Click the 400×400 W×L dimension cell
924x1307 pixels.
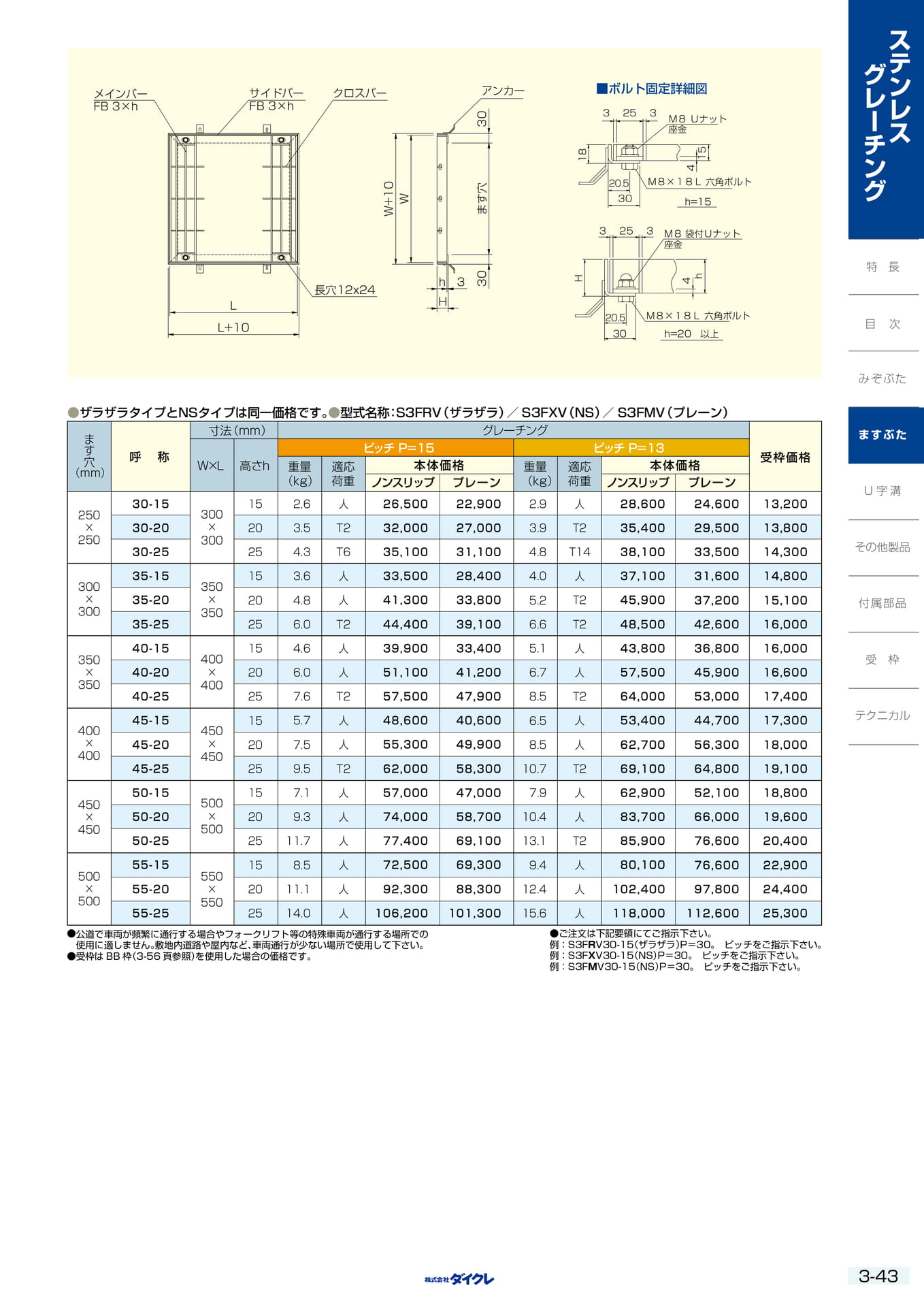(x=212, y=672)
